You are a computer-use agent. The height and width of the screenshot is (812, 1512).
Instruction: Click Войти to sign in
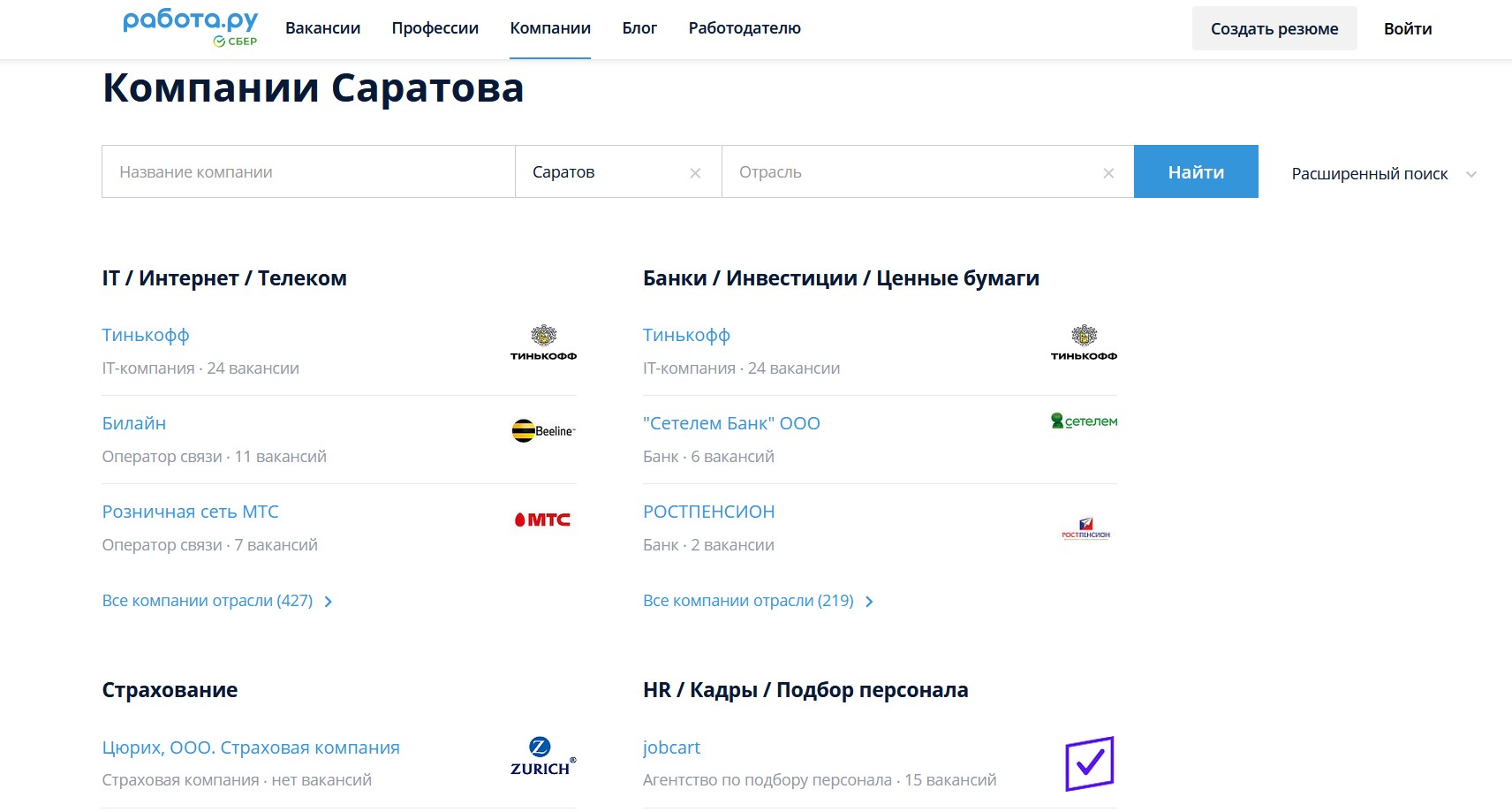tap(1408, 28)
